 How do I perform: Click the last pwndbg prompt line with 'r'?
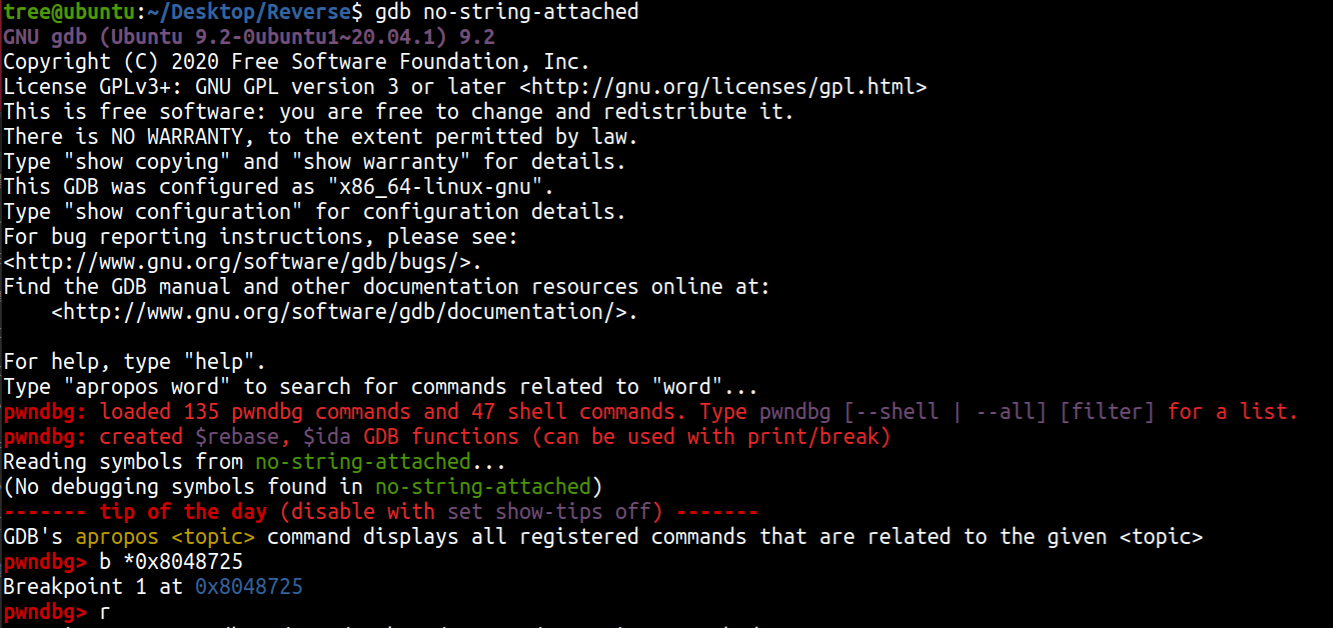point(104,612)
